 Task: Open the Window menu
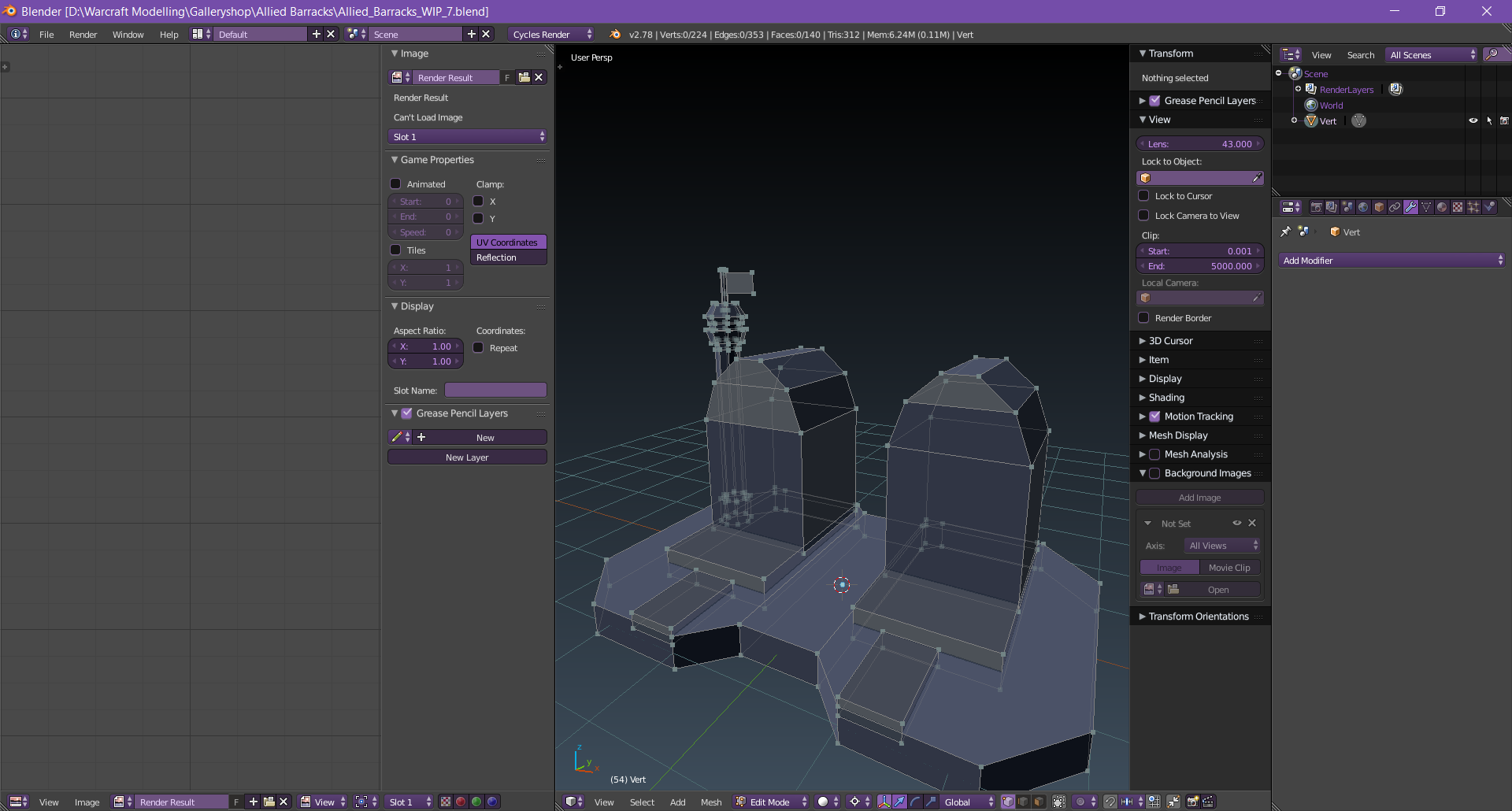click(x=128, y=34)
